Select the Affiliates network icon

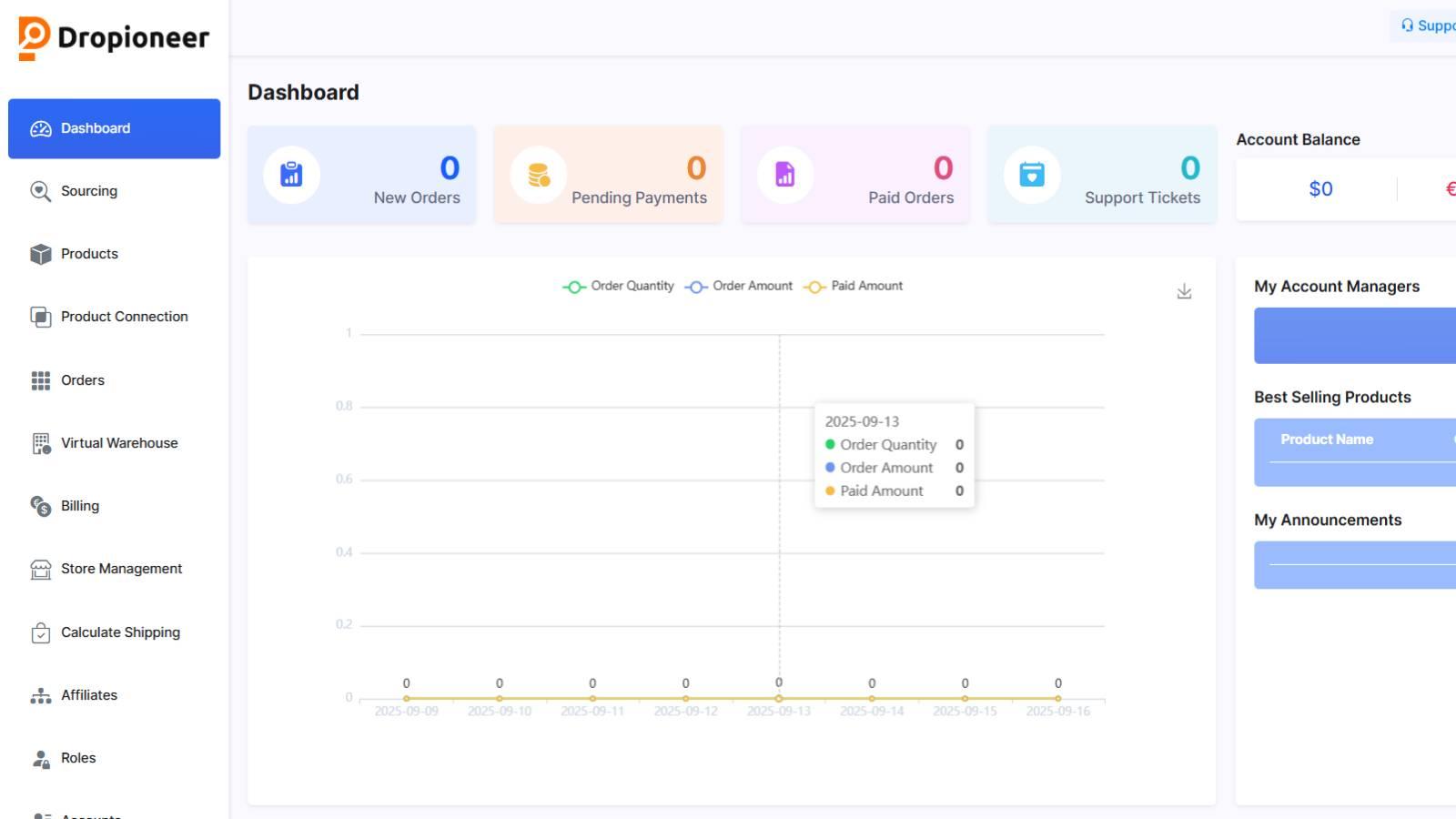pyautogui.click(x=40, y=695)
